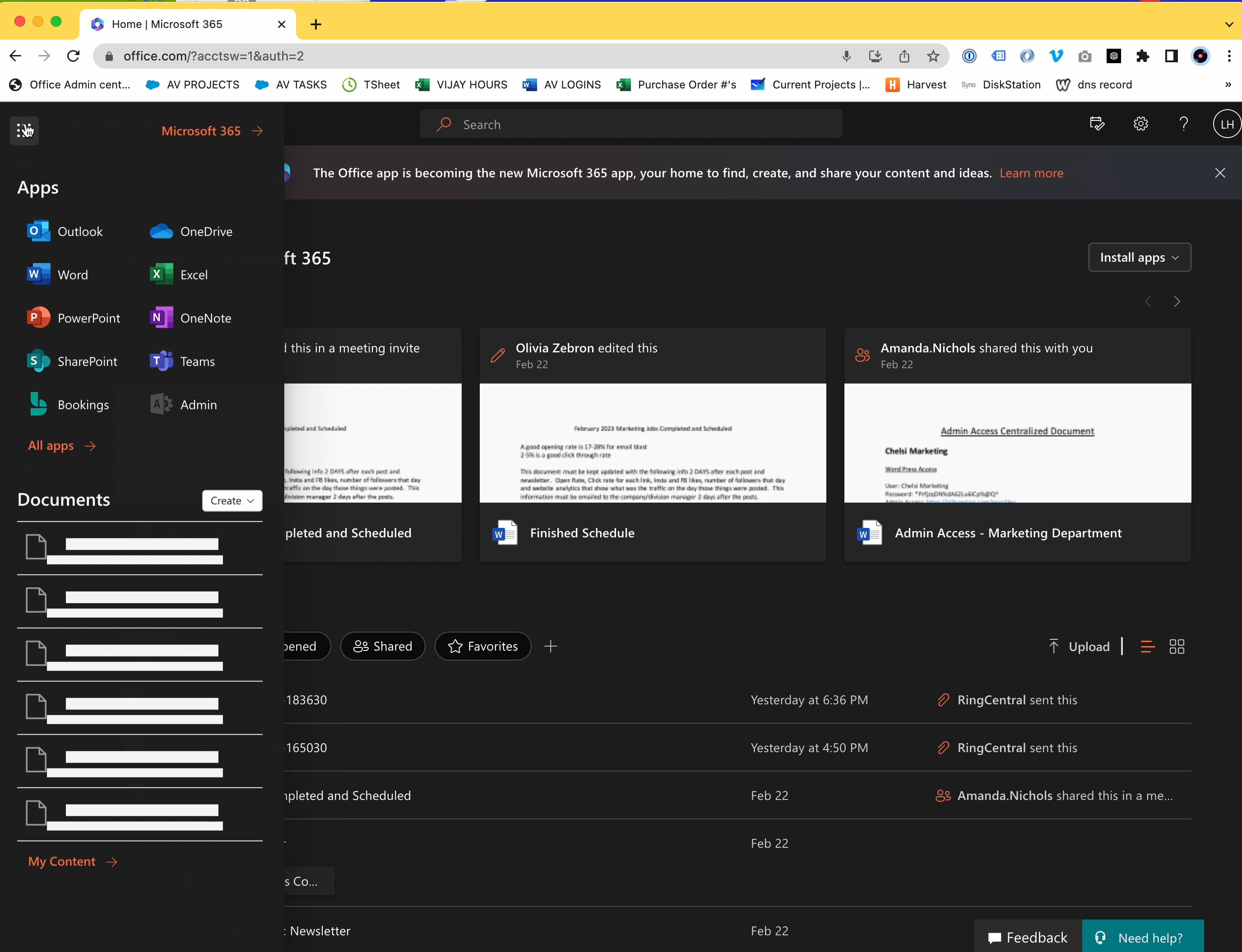Dismiss the Office app banner

coord(1220,173)
